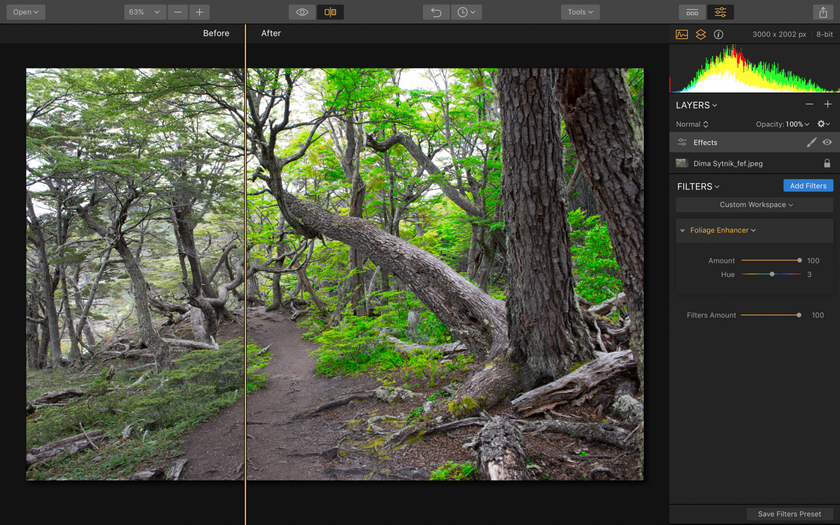Open the layer settings gear menu
This screenshot has width=840, height=525.
(823, 124)
